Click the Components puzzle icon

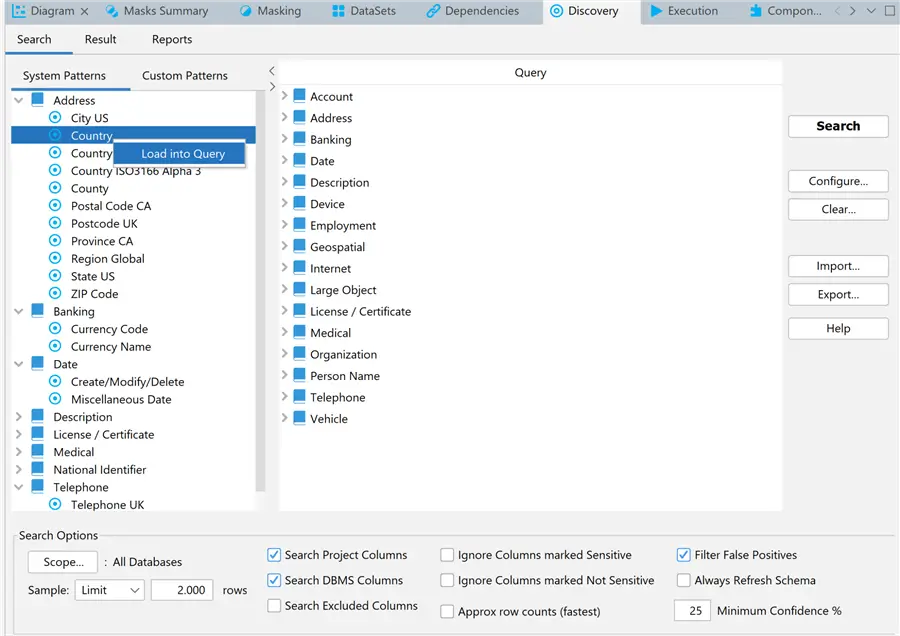tap(756, 10)
